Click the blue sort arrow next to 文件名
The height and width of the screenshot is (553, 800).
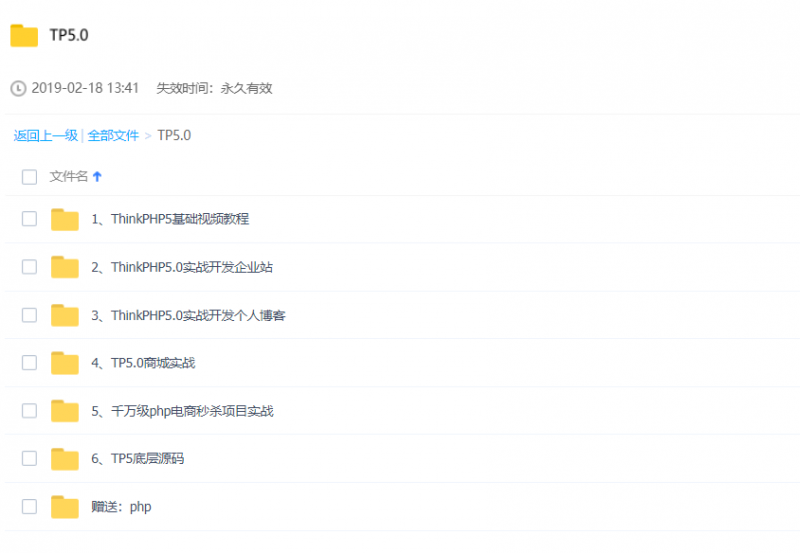[x=97, y=177]
